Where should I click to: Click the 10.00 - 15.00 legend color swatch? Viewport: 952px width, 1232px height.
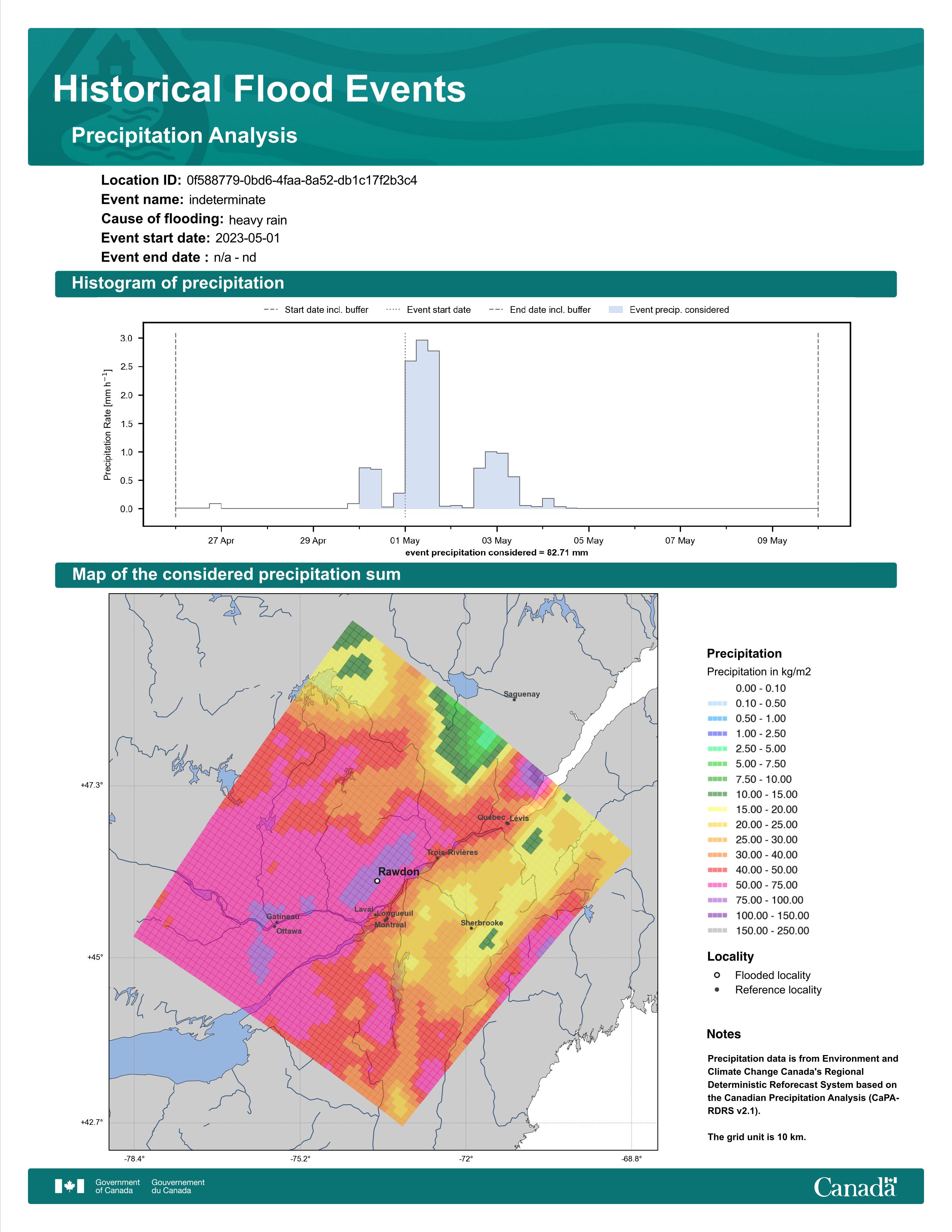tap(717, 794)
